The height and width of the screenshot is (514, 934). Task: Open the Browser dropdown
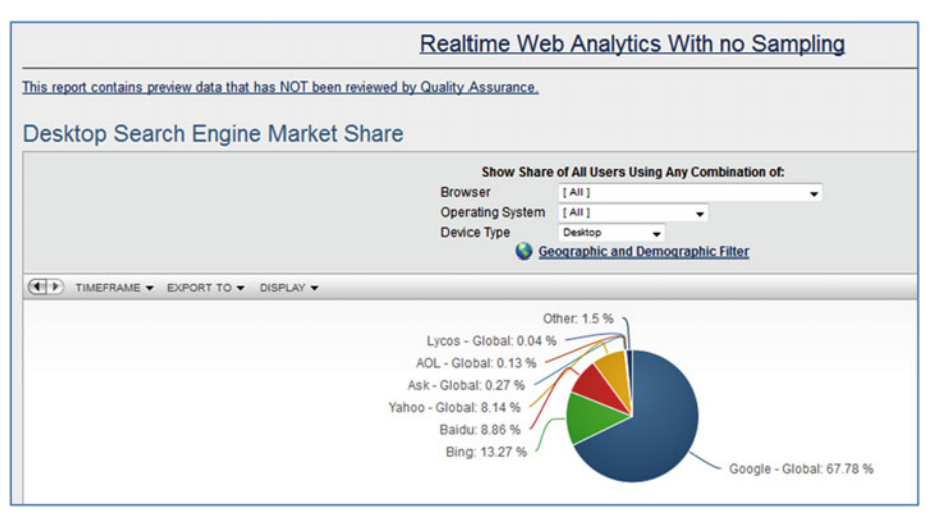coord(690,193)
